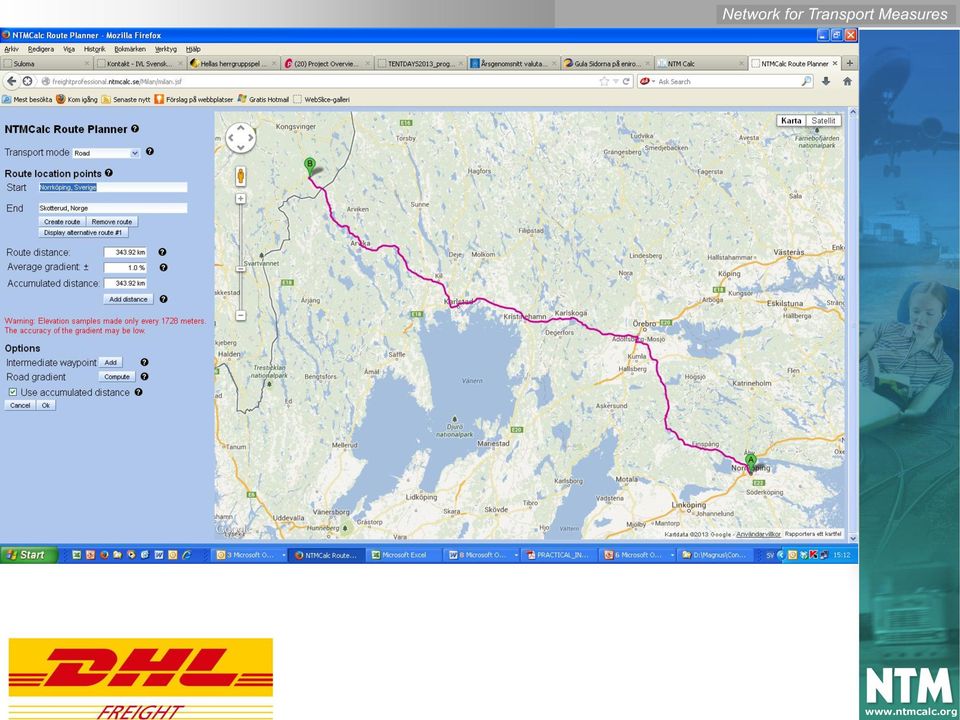Click the map pan control circle
The height and width of the screenshot is (720, 960).
241,138
